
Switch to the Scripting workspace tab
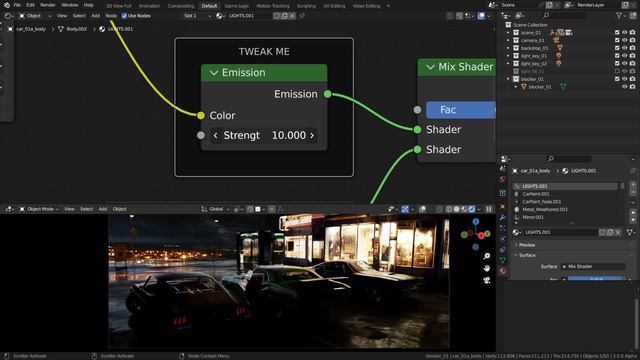[x=306, y=6]
